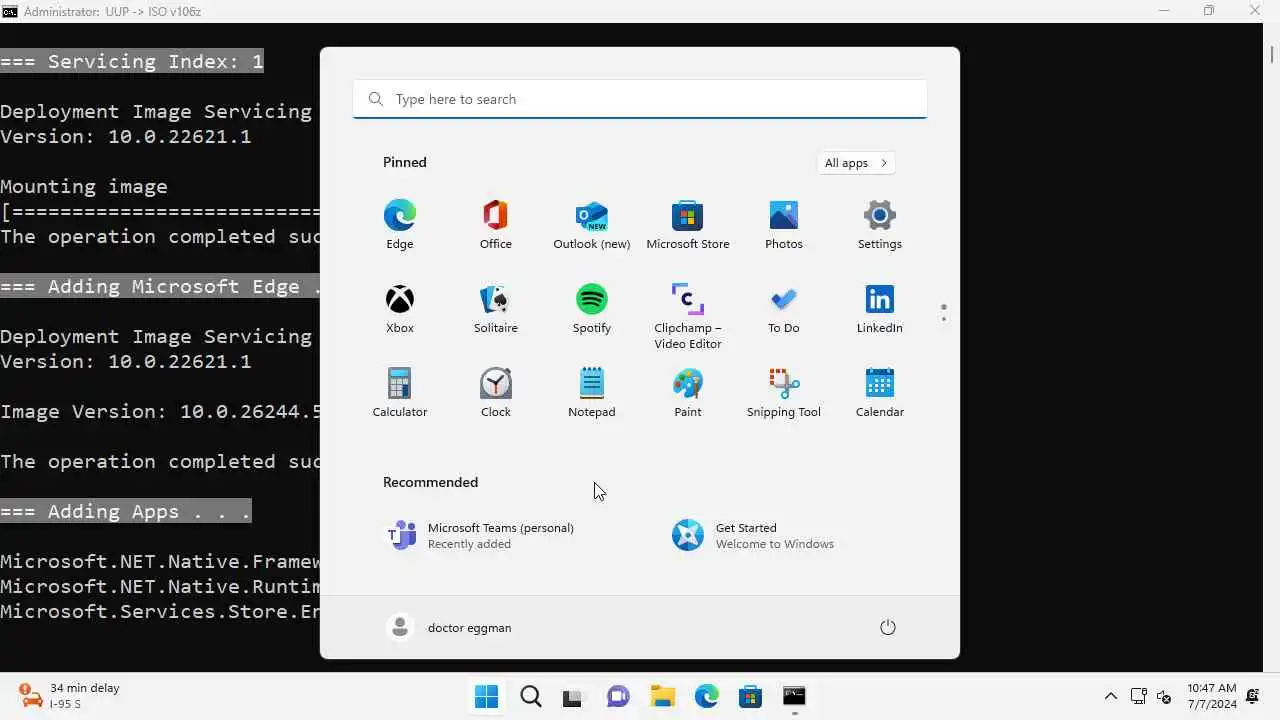Image resolution: width=1280 pixels, height=720 pixels.
Task: Launch the Clock app
Action: 496,393
